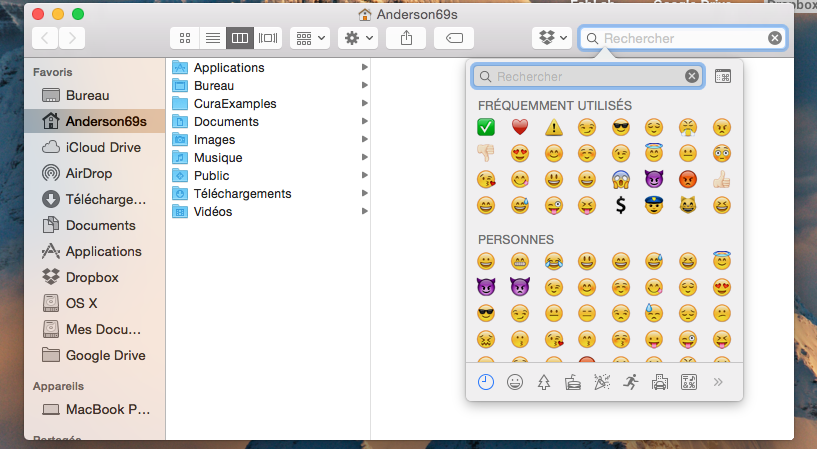Open the Dropbox toolbar dropdown

pyautogui.click(x=552, y=38)
